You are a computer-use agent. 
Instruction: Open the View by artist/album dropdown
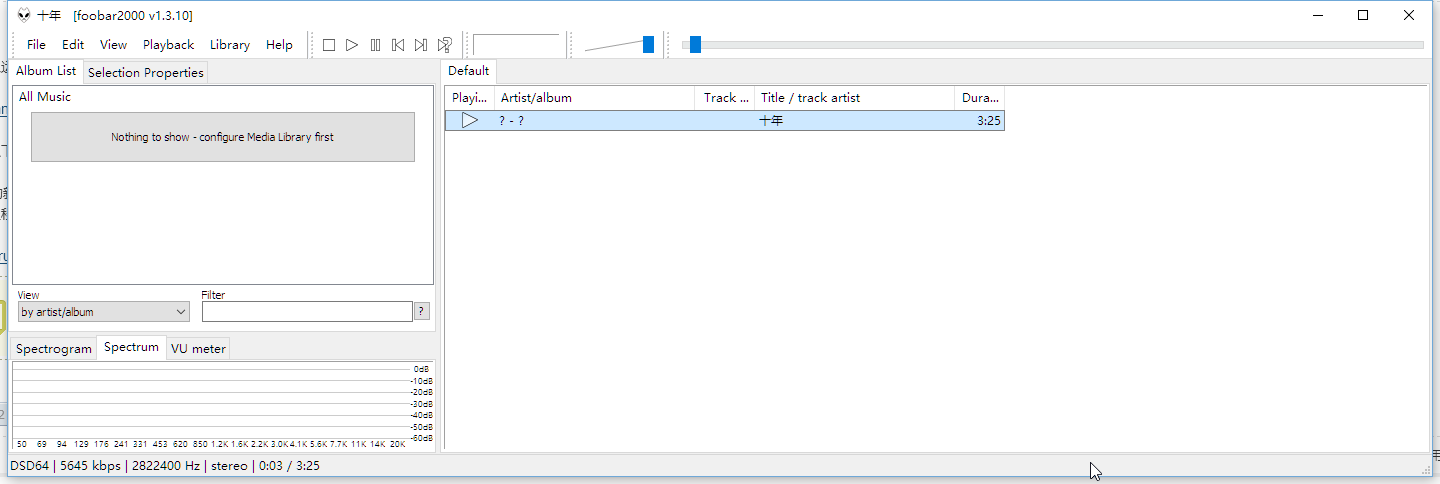pos(103,312)
